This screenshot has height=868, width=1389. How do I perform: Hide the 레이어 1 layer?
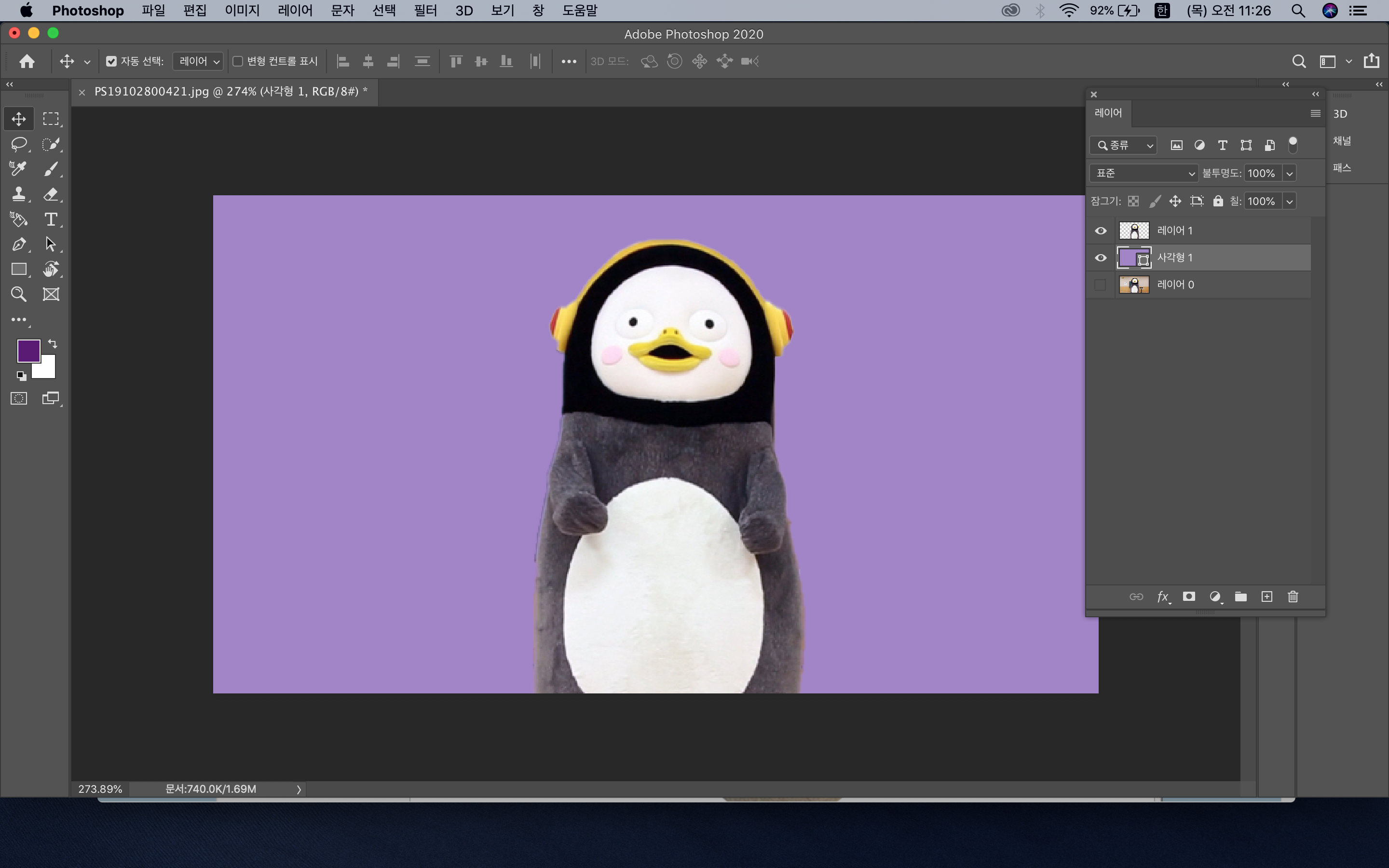coord(1100,231)
